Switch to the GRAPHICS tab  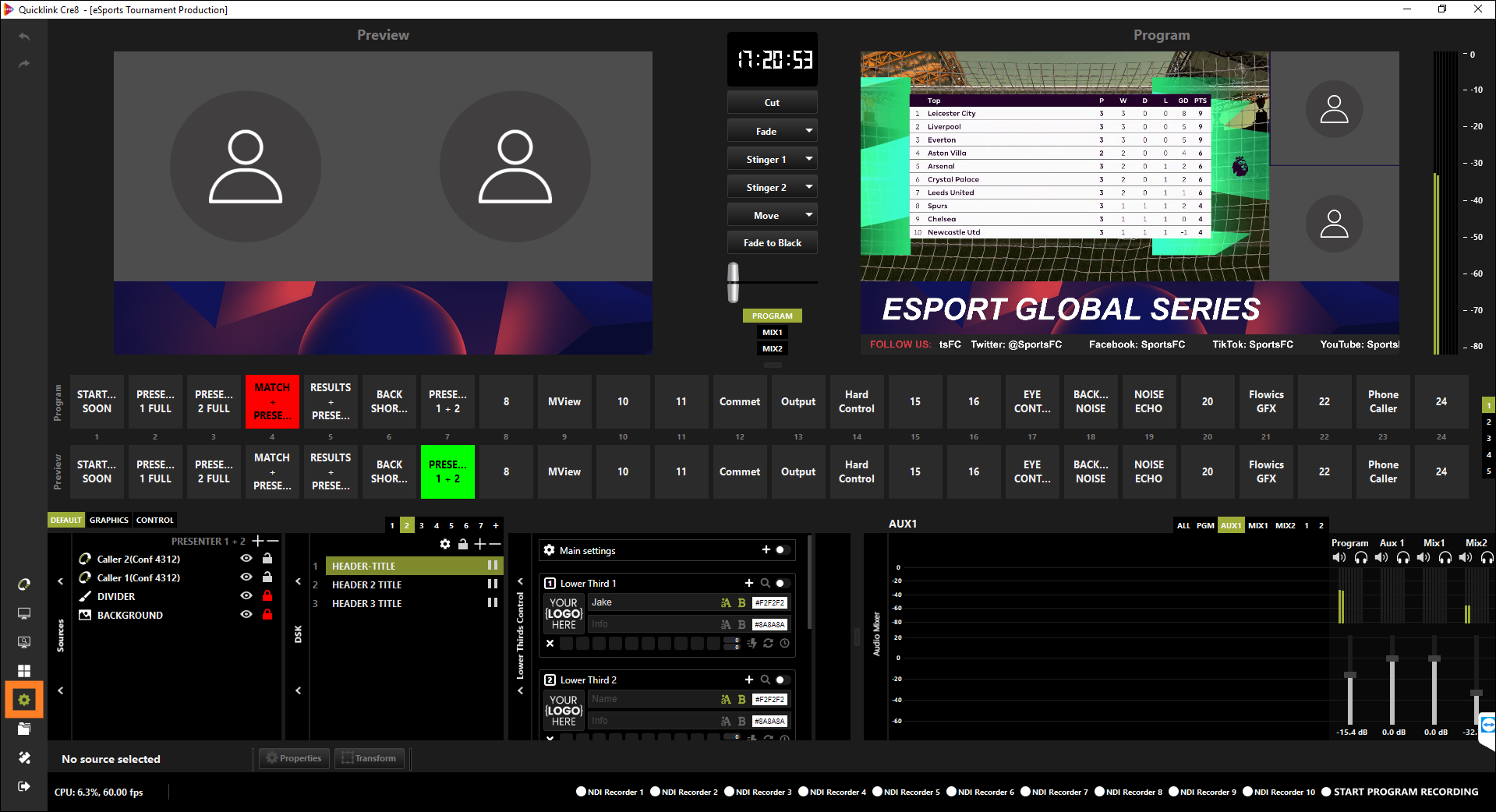108,520
